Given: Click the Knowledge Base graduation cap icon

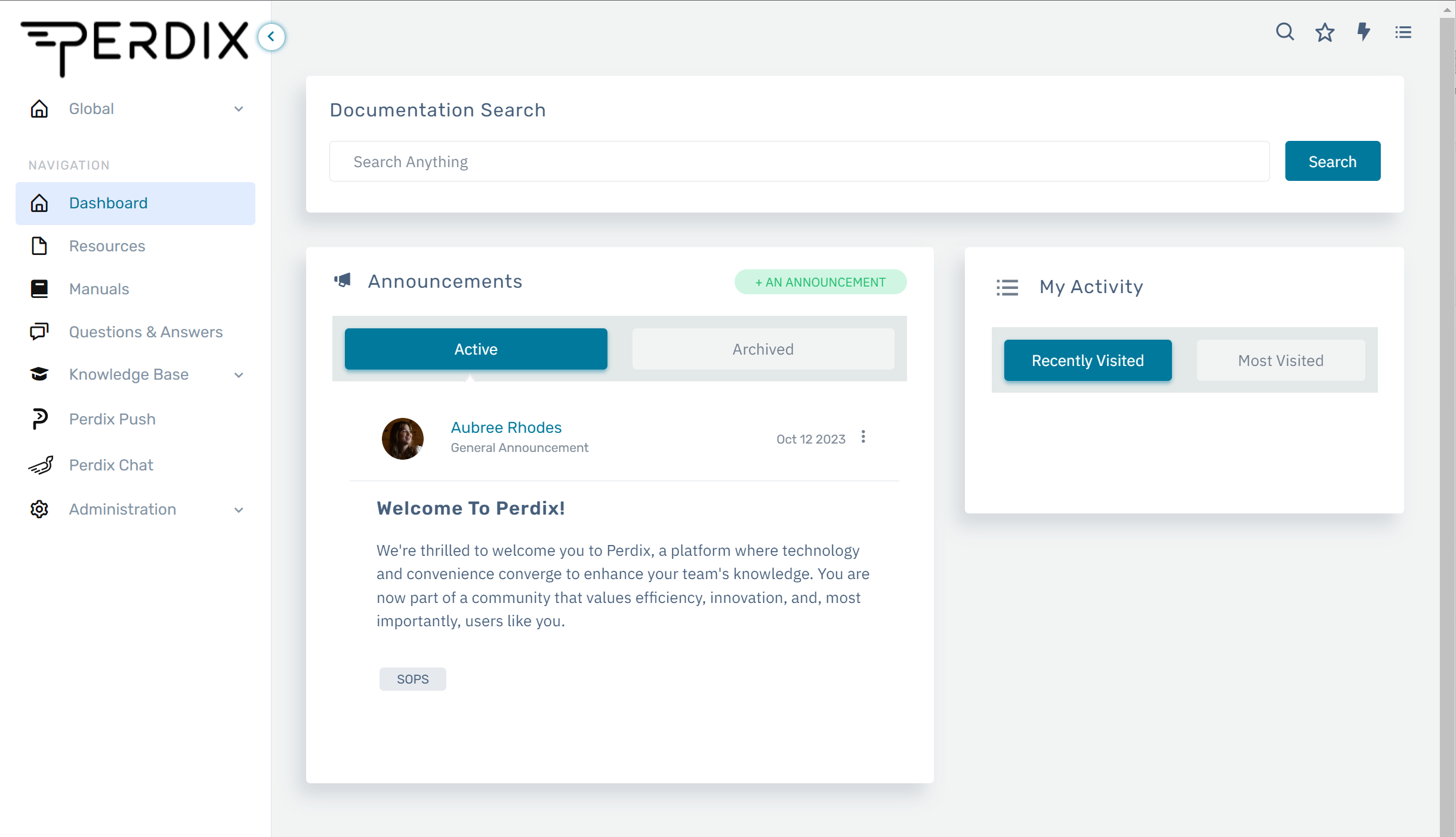Looking at the screenshot, I should (39, 374).
